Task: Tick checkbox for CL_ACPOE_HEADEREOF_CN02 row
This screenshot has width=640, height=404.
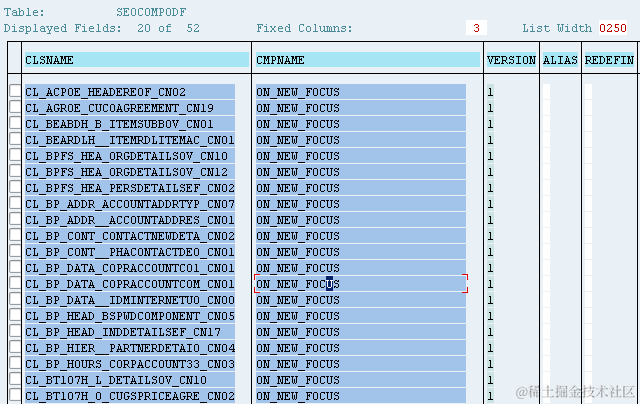Action: pos(15,91)
